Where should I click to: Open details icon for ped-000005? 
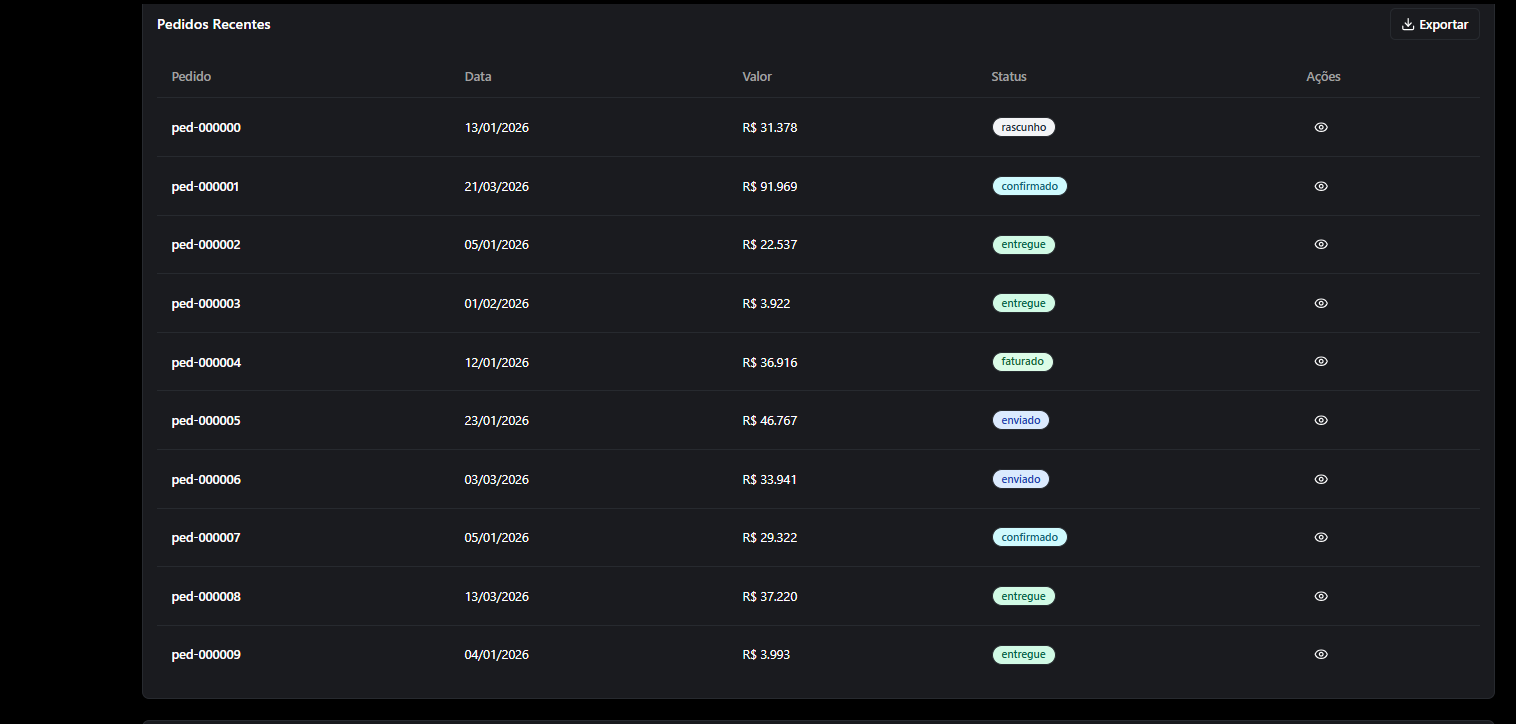pyautogui.click(x=1321, y=421)
